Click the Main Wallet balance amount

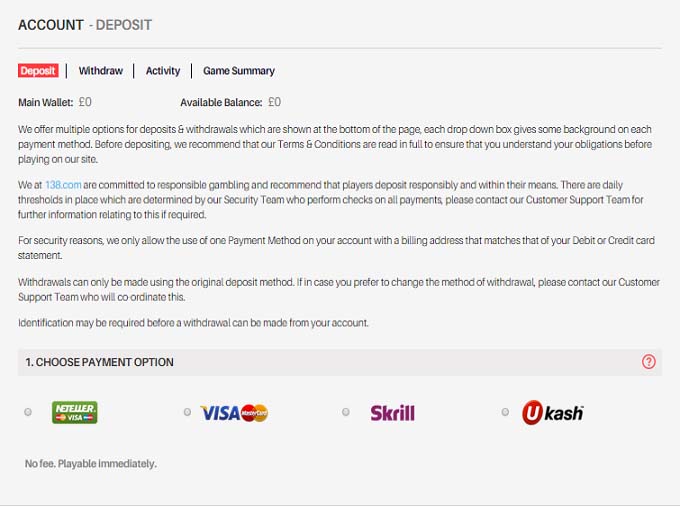[85, 102]
